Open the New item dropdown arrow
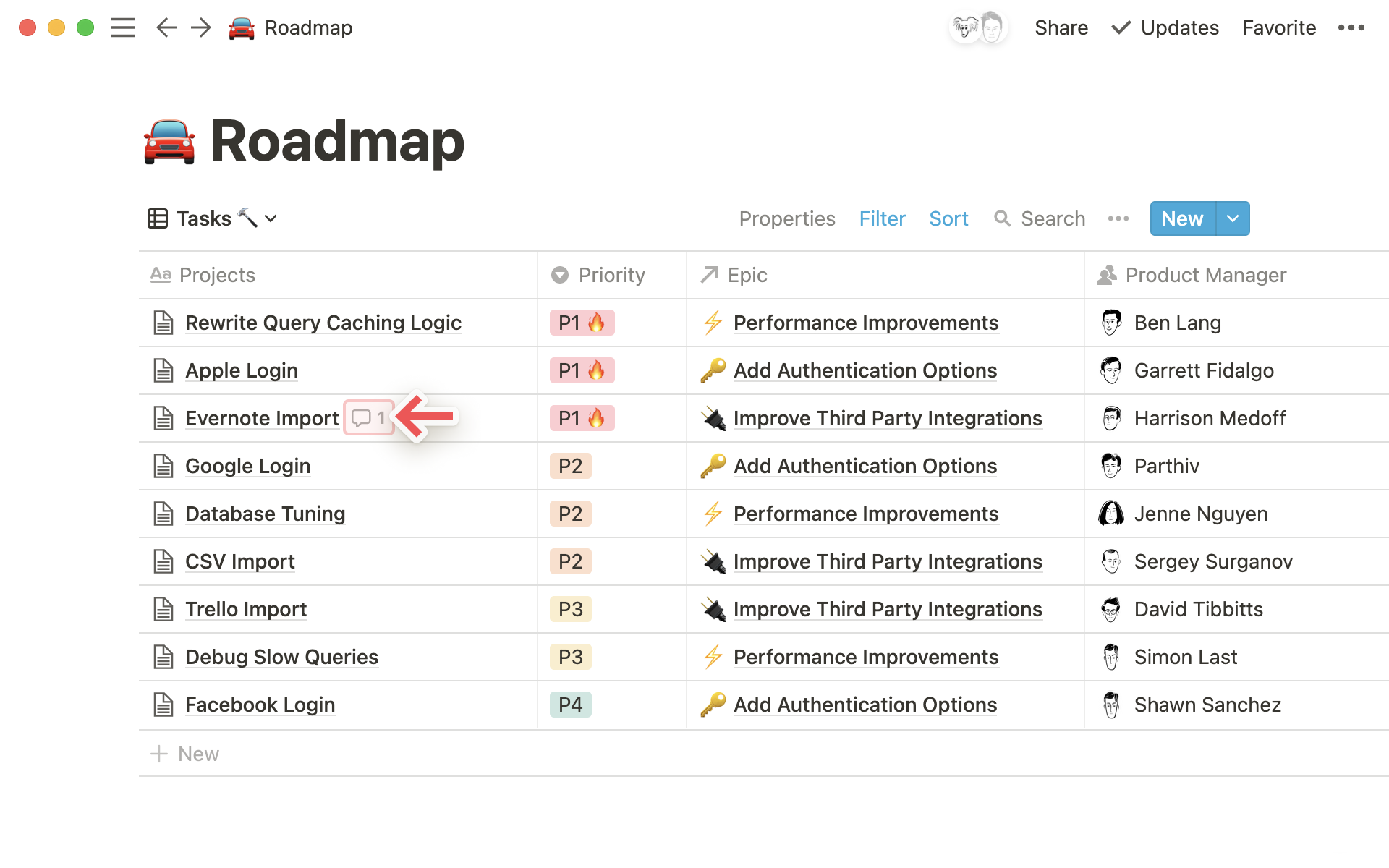The height and width of the screenshot is (868, 1389). pos(1231,219)
